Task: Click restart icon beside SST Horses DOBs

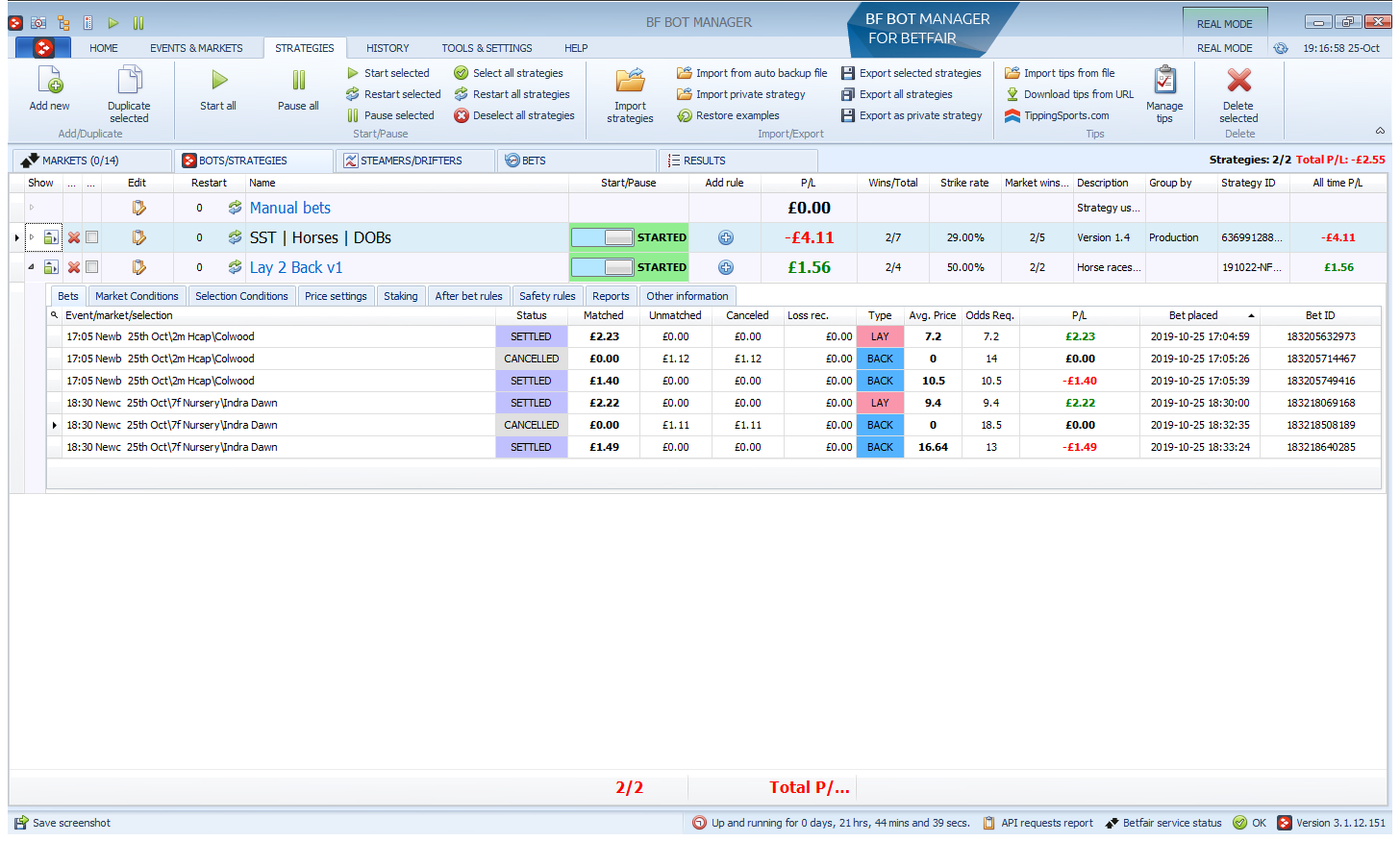Action: [235, 237]
